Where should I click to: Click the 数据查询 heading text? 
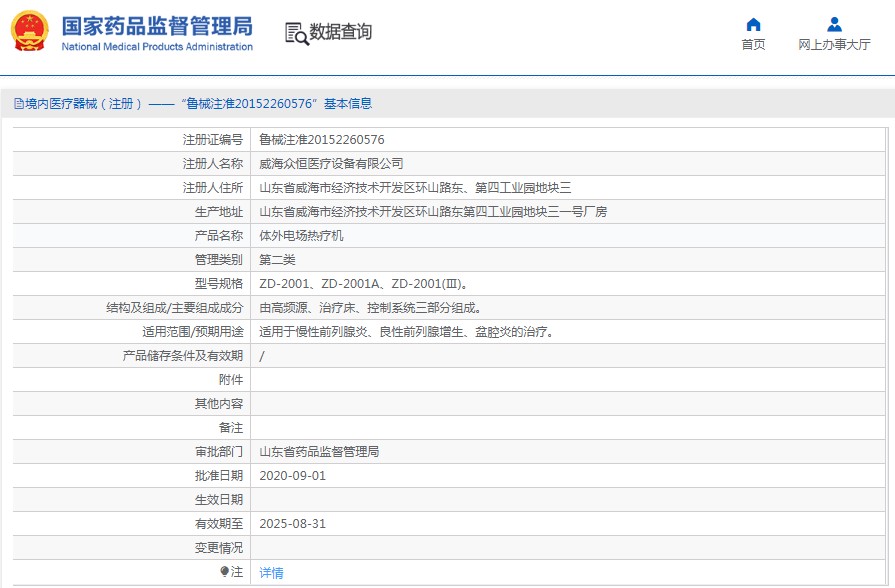(x=341, y=31)
